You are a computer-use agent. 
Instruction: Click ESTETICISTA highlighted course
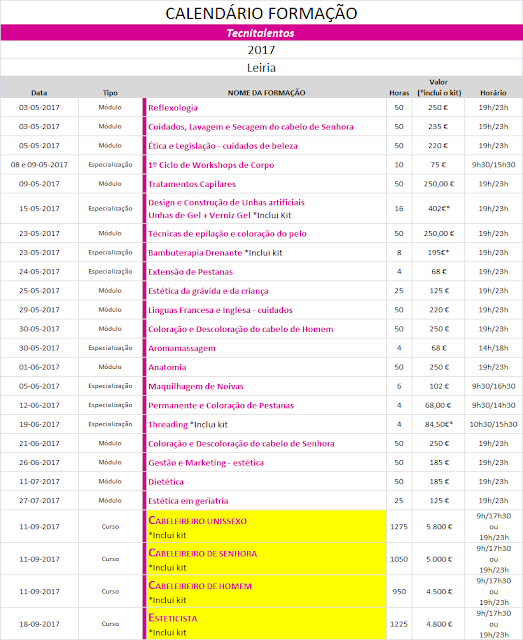click(x=173, y=618)
